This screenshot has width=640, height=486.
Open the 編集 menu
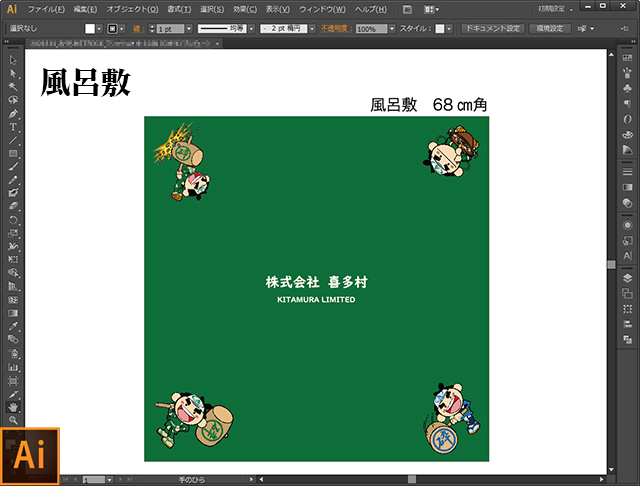pyautogui.click(x=85, y=9)
